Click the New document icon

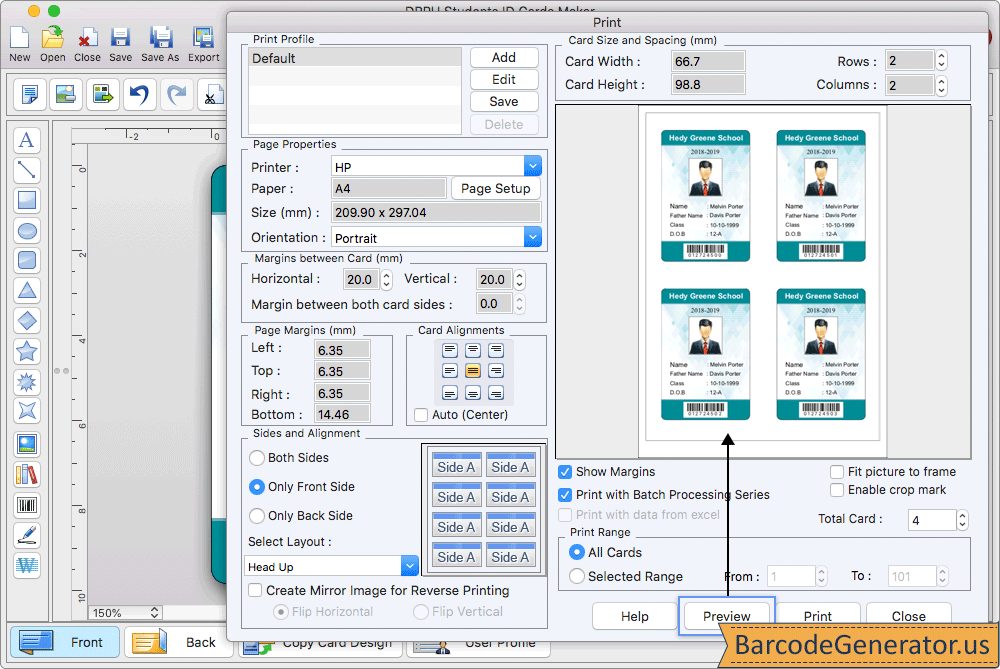[x=19, y=38]
